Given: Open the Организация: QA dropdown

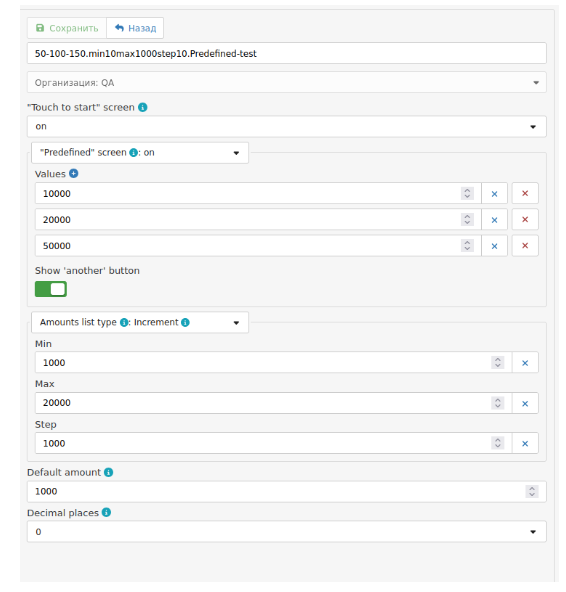Looking at the screenshot, I should pos(287,83).
